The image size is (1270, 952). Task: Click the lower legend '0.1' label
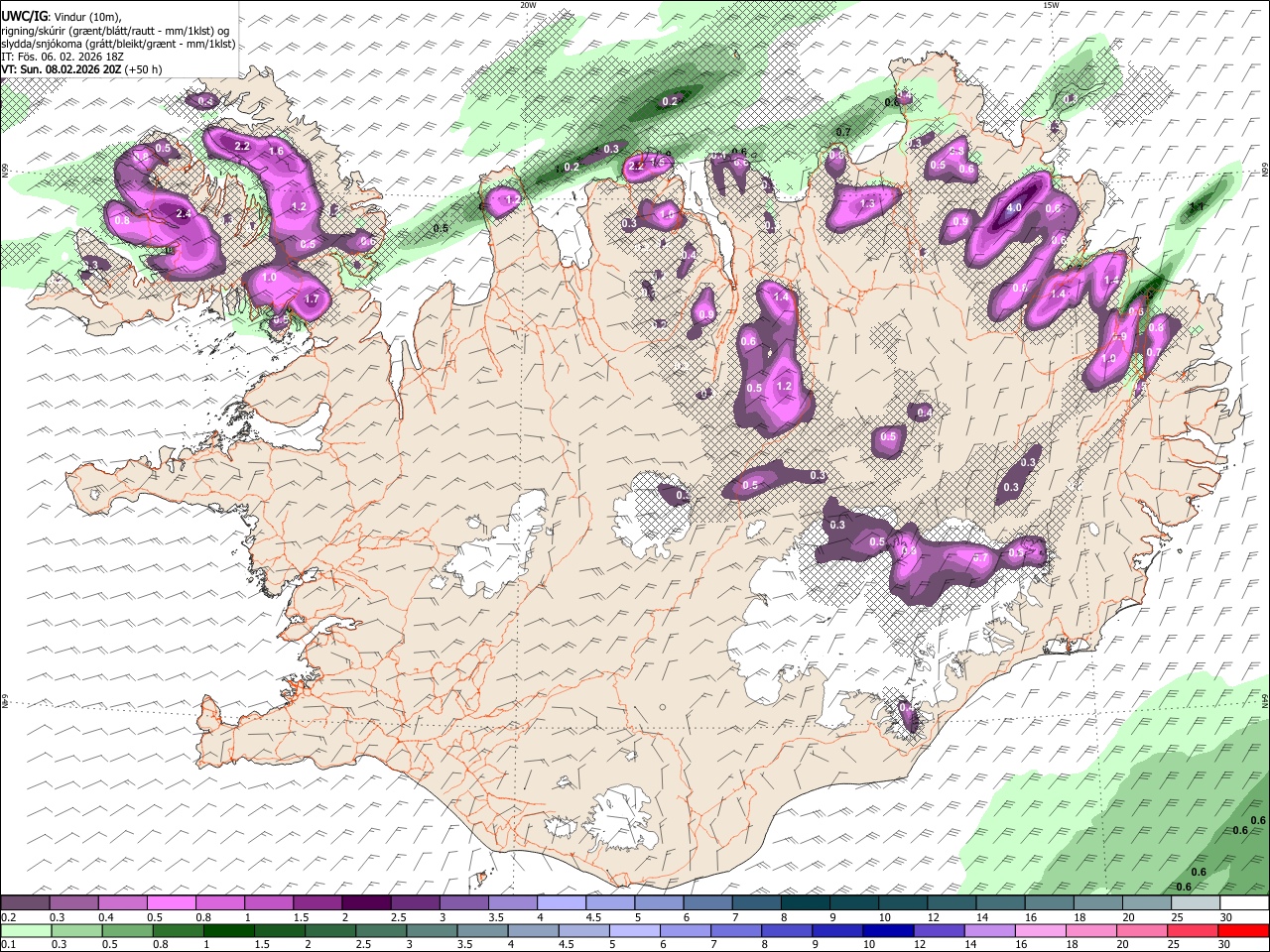tap(8, 945)
